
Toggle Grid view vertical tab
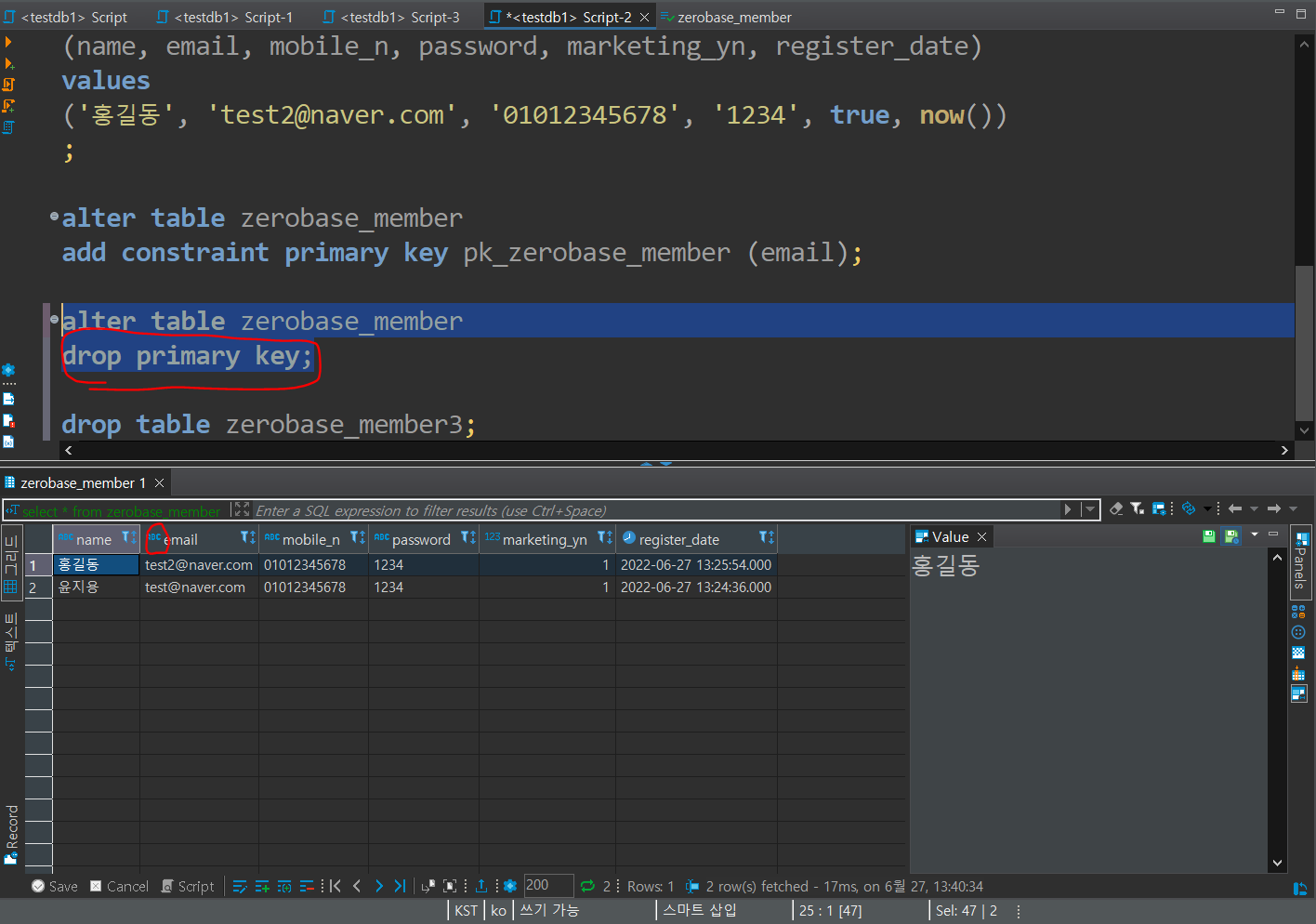(x=11, y=564)
